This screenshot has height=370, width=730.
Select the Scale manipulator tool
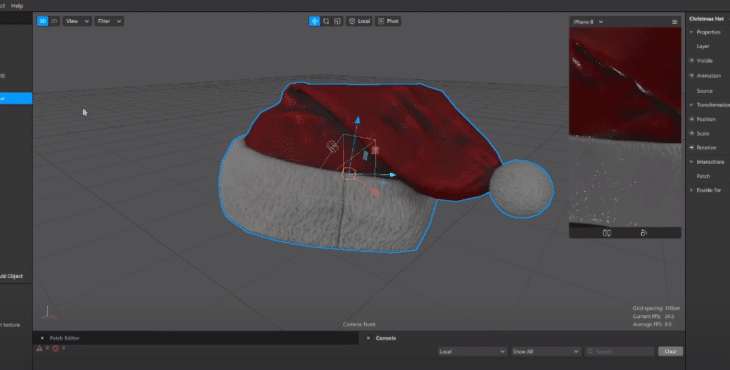click(x=338, y=21)
